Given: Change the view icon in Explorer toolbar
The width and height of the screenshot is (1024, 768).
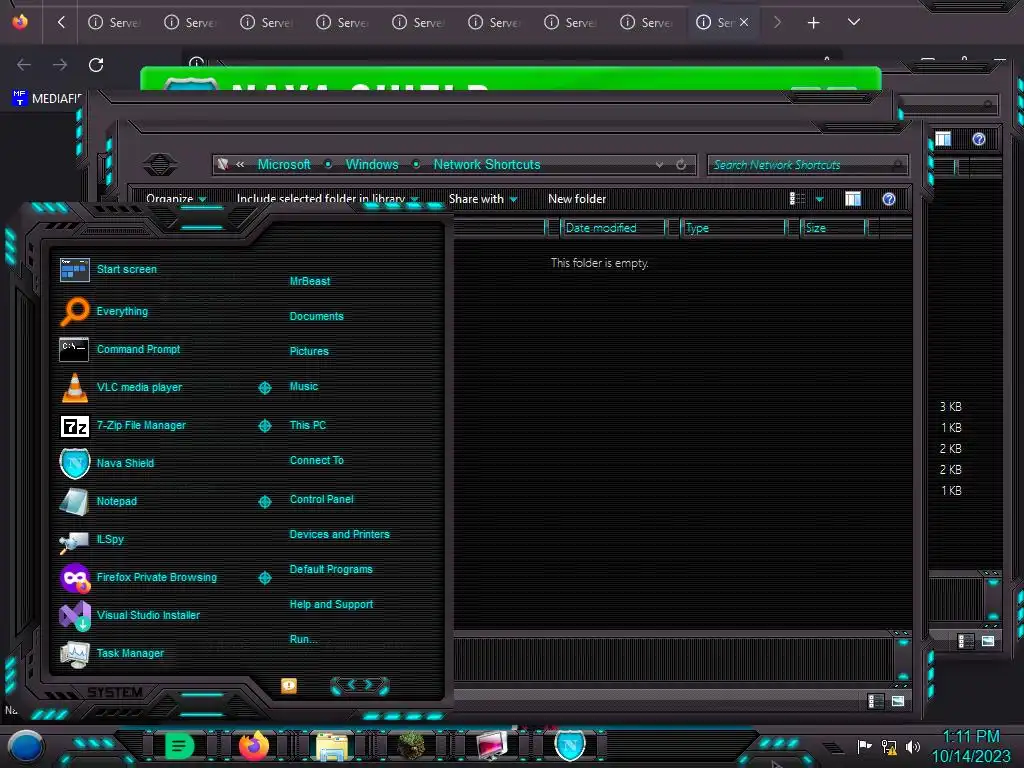Looking at the screenshot, I should (x=797, y=199).
